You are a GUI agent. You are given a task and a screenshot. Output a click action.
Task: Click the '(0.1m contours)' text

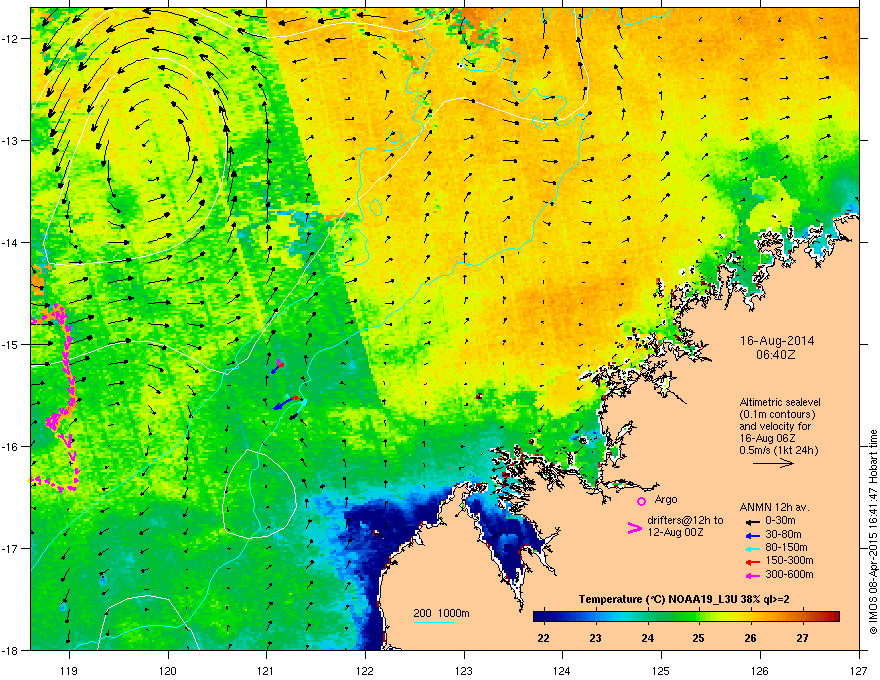[777, 415]
